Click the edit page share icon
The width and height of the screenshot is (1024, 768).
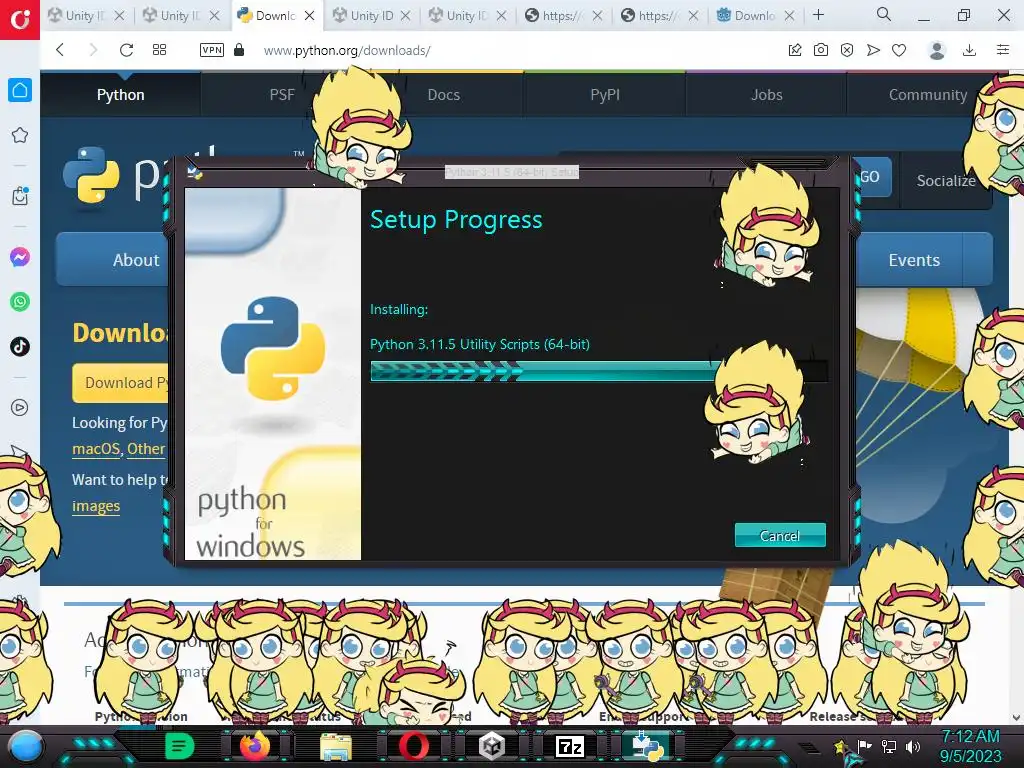click(x=795, y=50)
